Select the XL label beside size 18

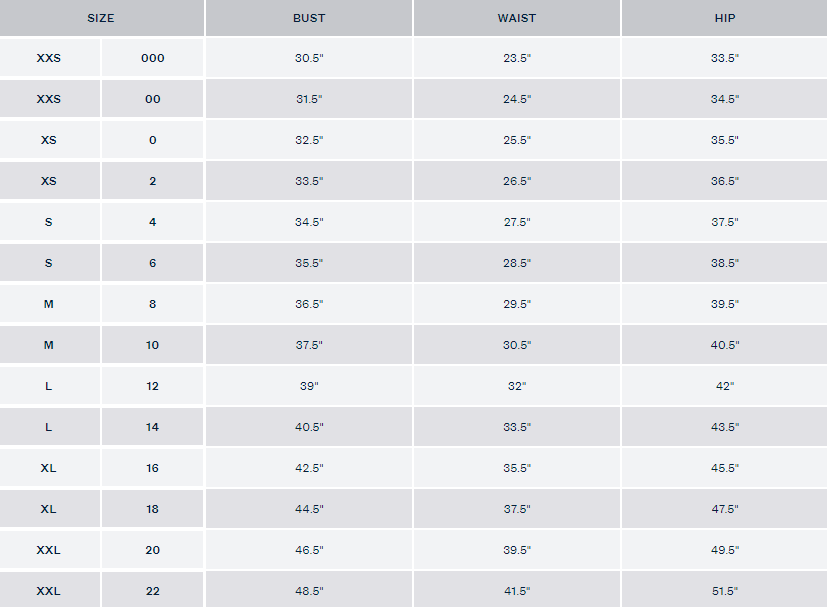tap(49, 509)
